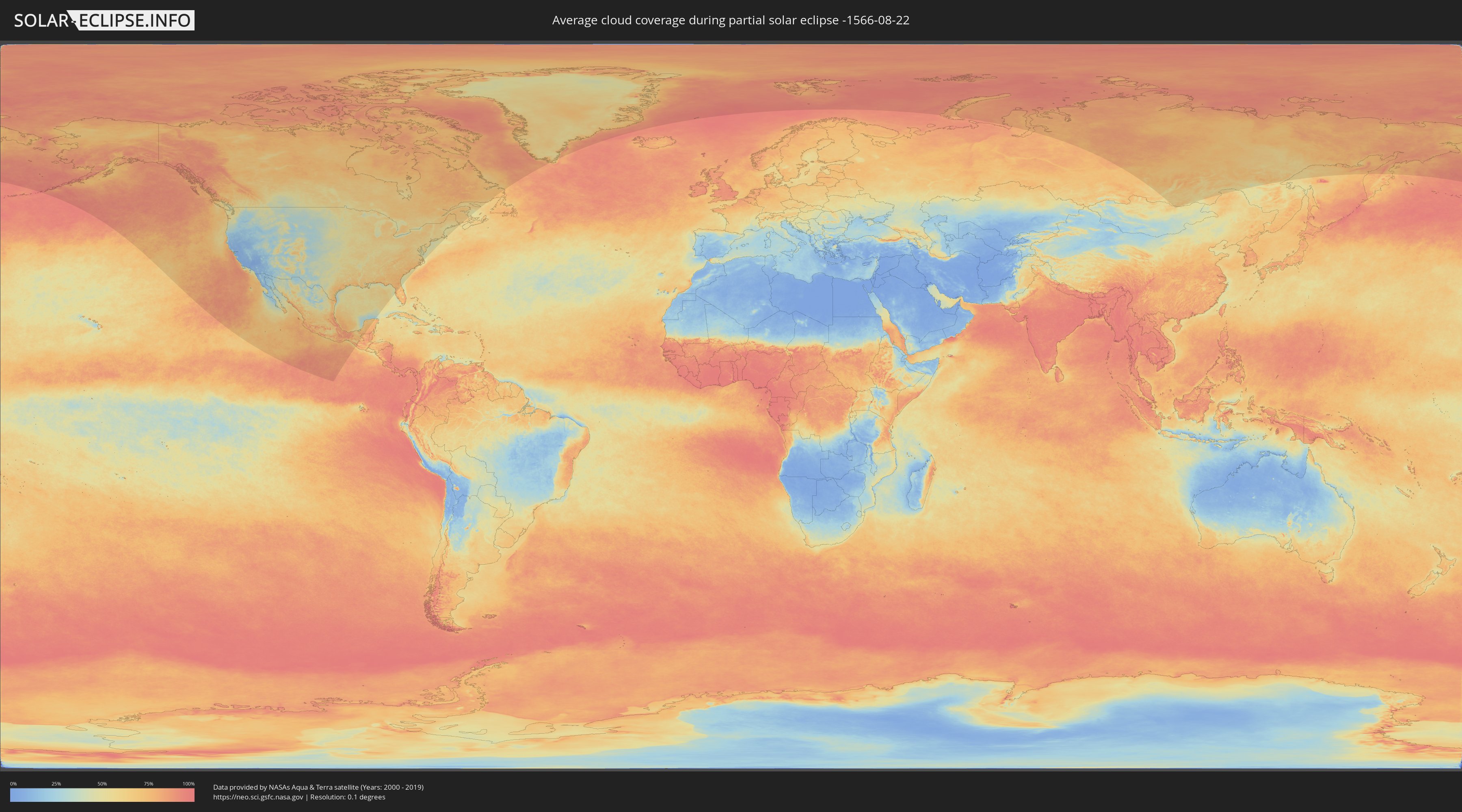This screenshot has width=1462, height=812.
Task: Click the cloud coverage color gradient legend bar
Action: 102,795
